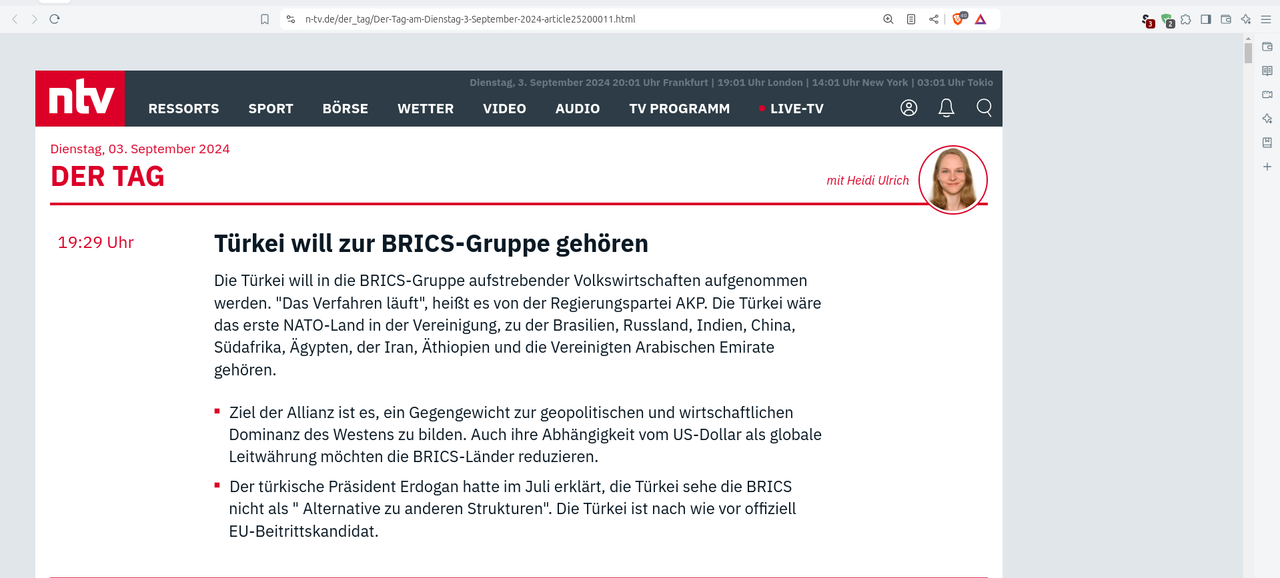Share this page via share icon
Viewport: 1280px width, 578px height.
(934, 19)
